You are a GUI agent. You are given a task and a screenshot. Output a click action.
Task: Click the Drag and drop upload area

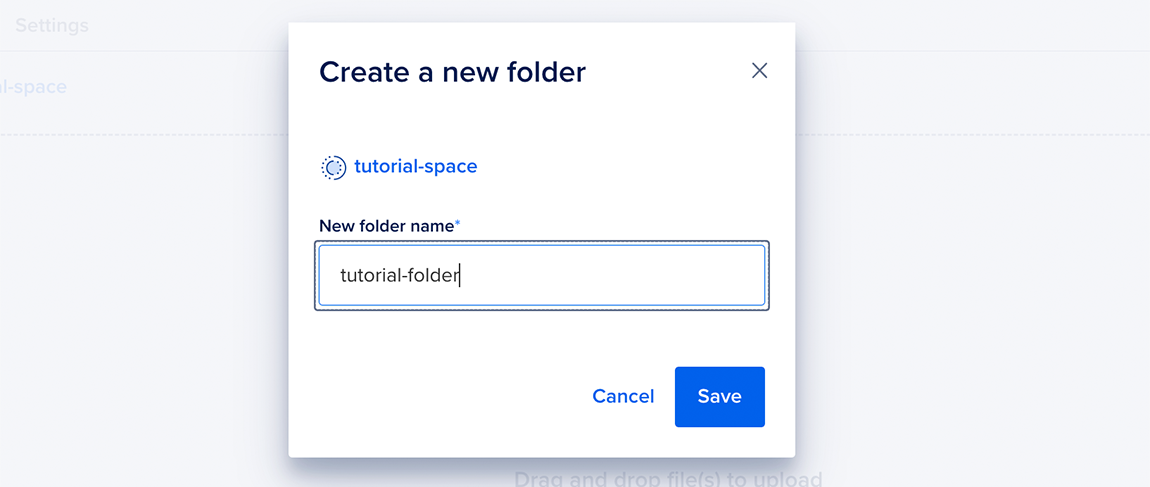tap(667, 480)
